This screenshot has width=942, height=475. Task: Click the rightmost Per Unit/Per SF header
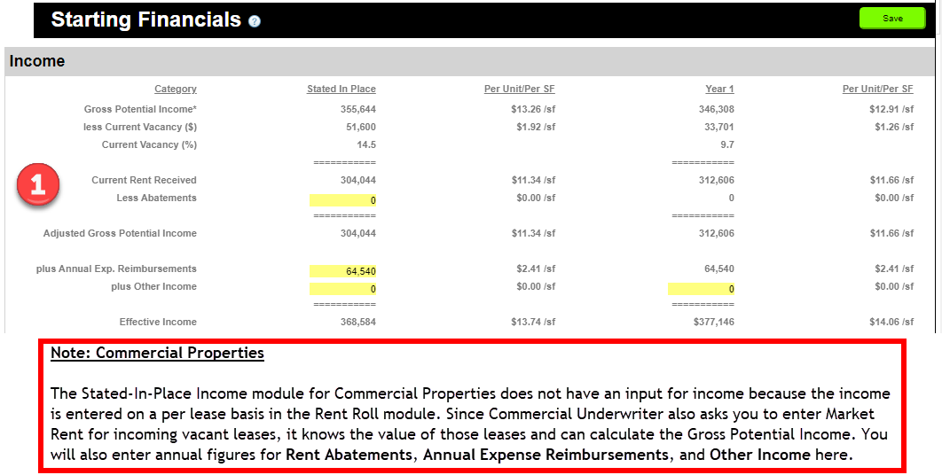pyautogui.click(x=877, y=89)
